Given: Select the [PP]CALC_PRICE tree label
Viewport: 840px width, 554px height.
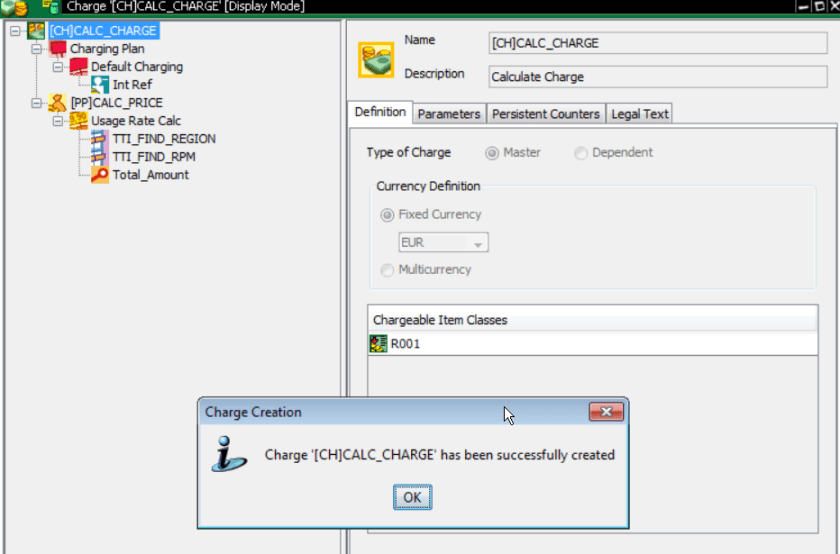Looking at the screenshot, I should (116, 103).
